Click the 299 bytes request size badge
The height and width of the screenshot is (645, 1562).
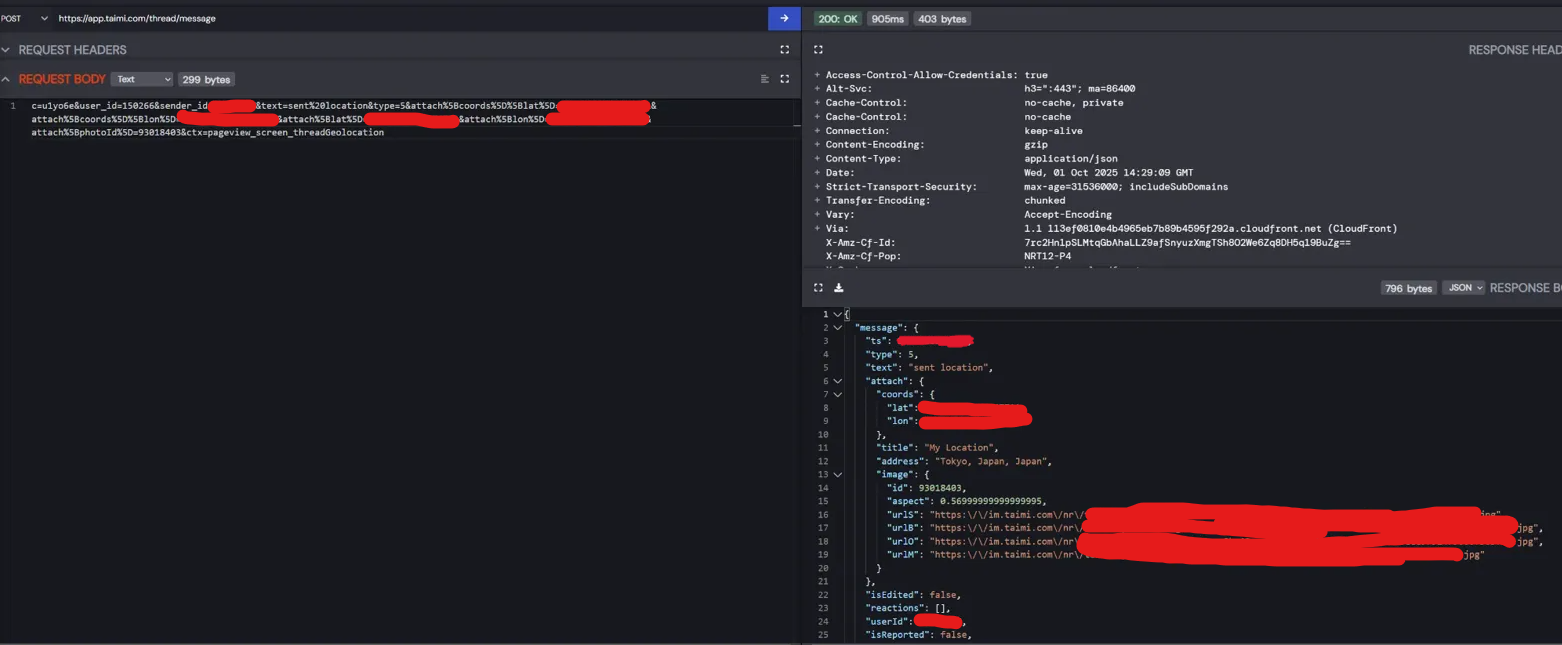[x=206, y=79]
